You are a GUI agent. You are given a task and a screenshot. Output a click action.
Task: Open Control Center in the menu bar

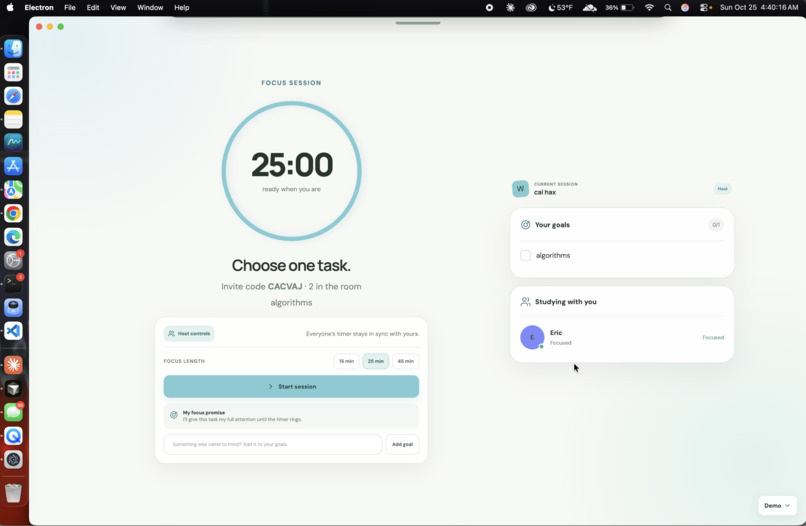pyautogui.click(x=705, y=8)
